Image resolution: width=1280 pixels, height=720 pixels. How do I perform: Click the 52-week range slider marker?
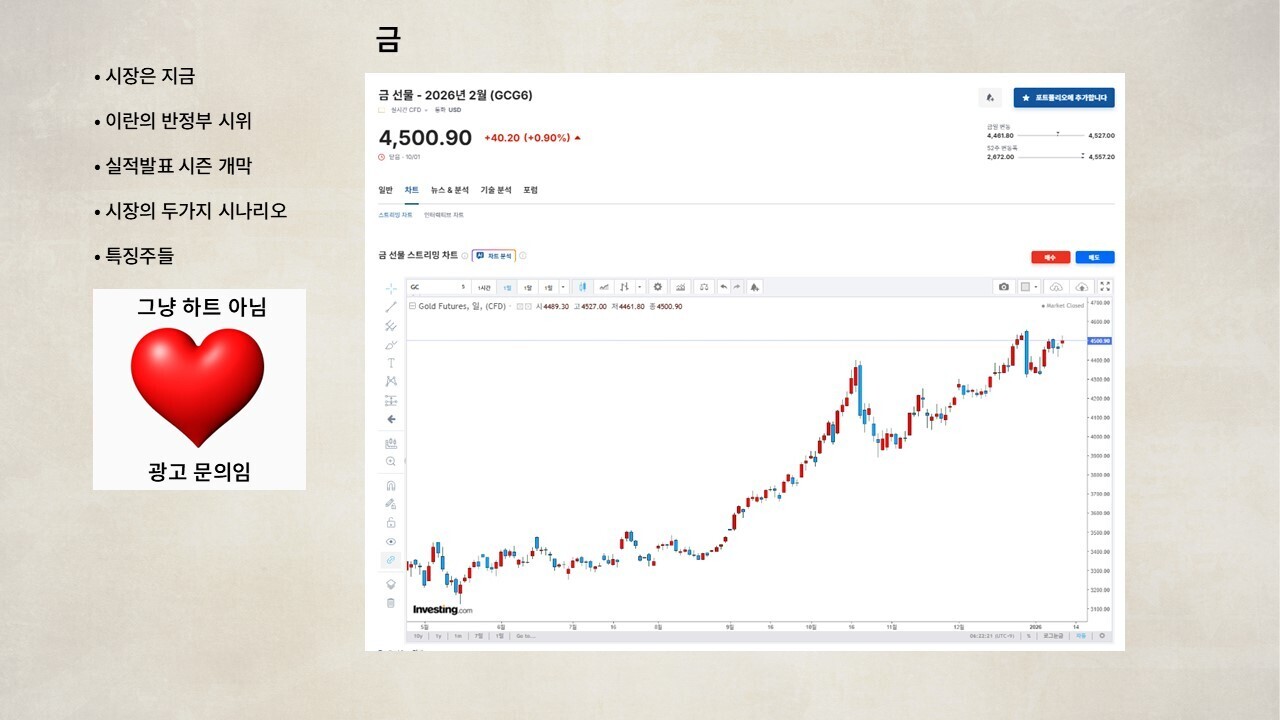(1082, 156)
